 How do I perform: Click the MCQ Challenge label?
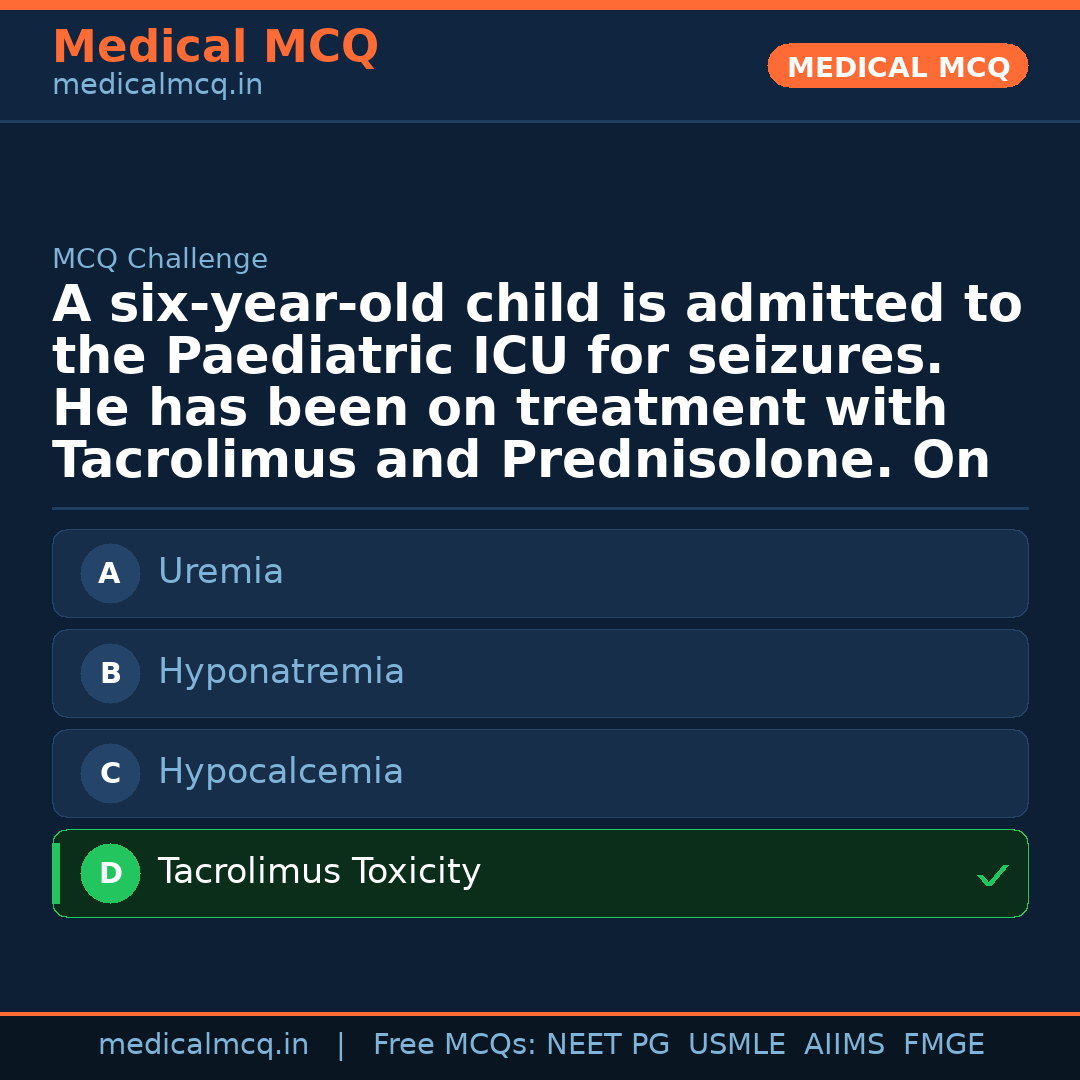(x=160, y=259)
